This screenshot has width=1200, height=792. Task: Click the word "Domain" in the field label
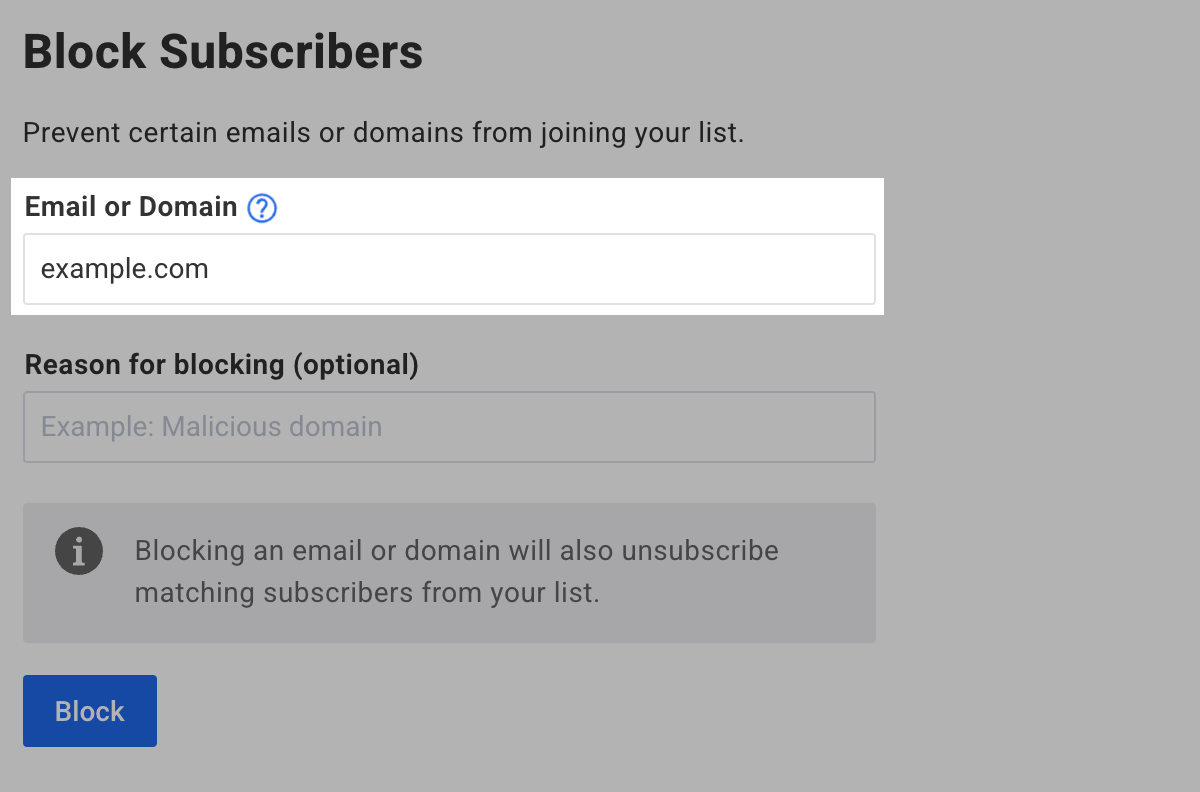(x=188, y=207)
